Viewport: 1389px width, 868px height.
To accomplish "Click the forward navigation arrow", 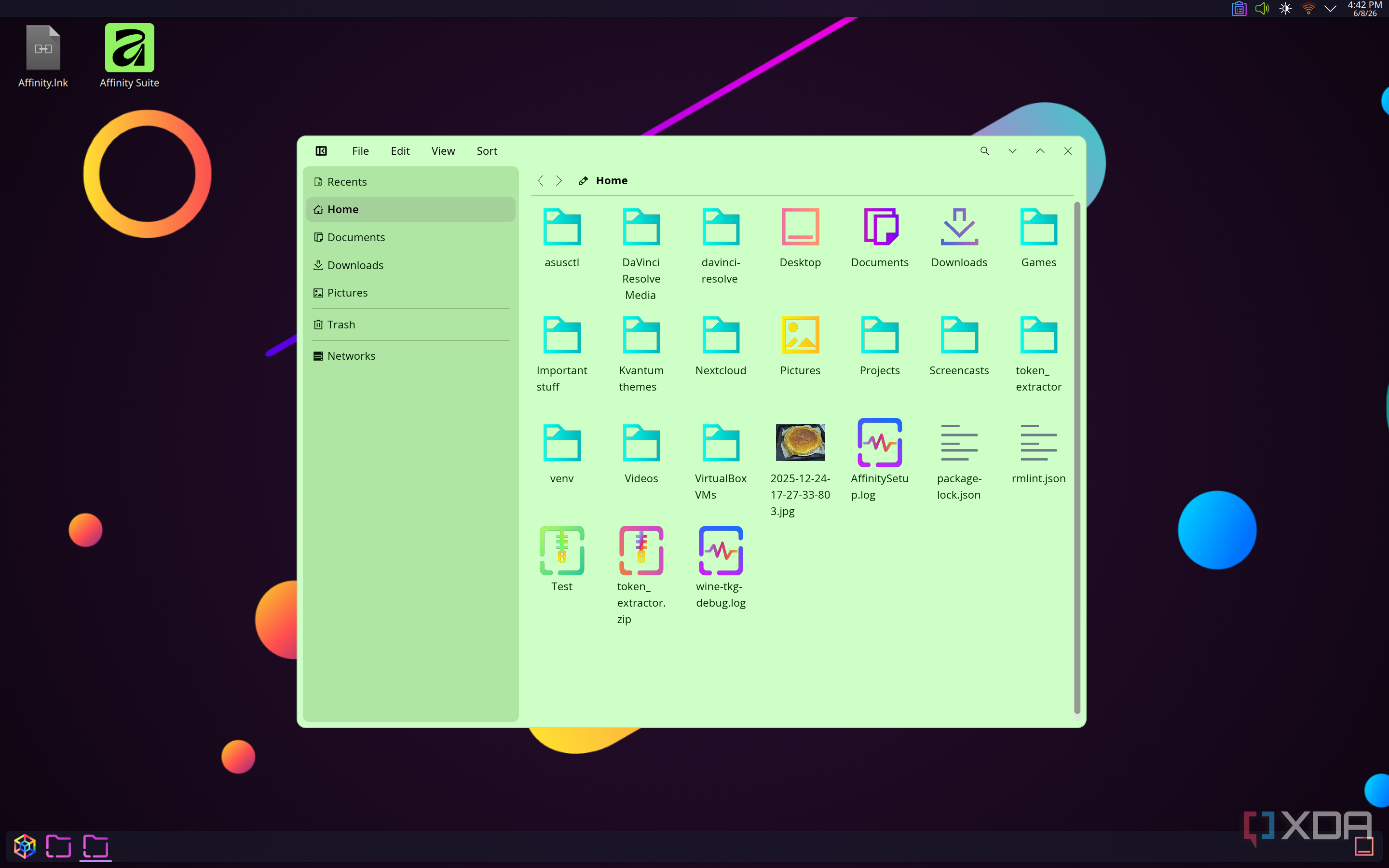I will pyautogui.click(x=559, y=181).
